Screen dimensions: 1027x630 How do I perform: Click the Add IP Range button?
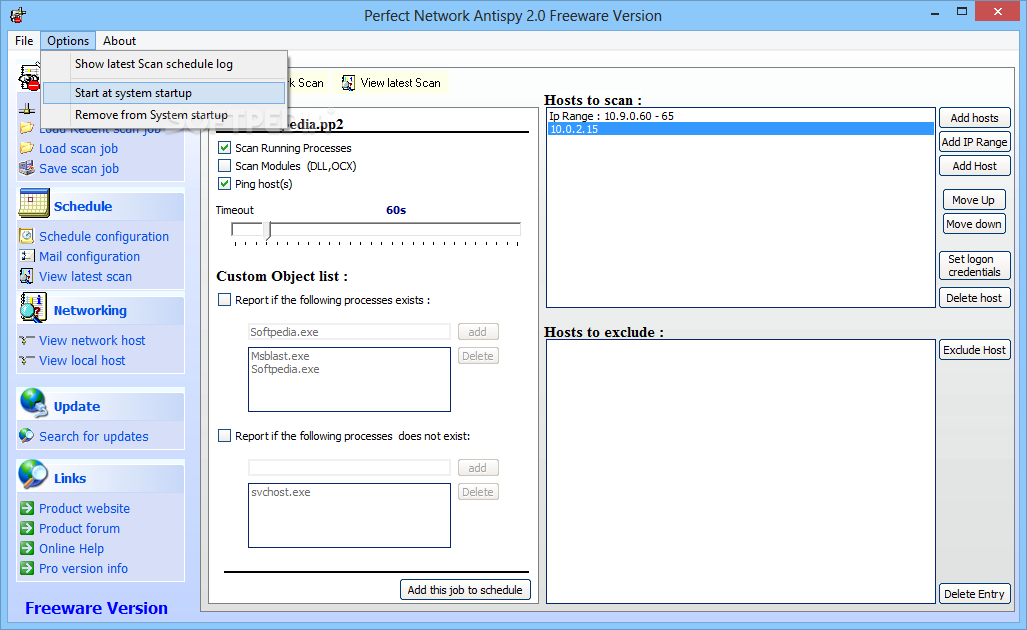(975, 142)
